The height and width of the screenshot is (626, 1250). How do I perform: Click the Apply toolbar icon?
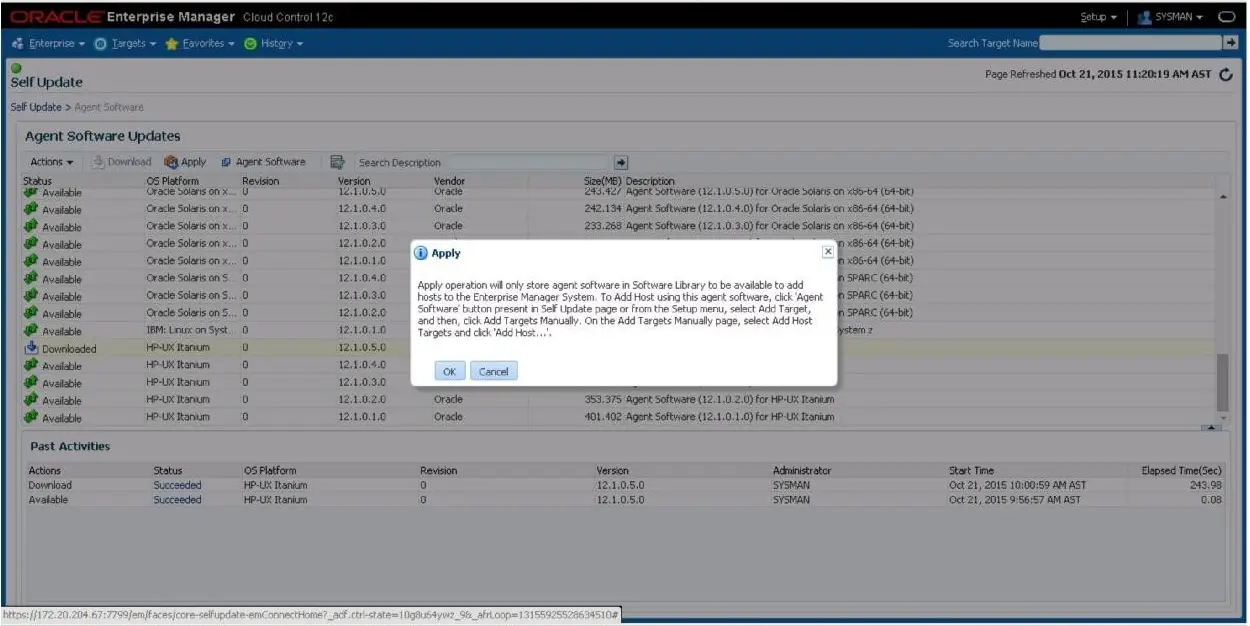coord(172,162)
